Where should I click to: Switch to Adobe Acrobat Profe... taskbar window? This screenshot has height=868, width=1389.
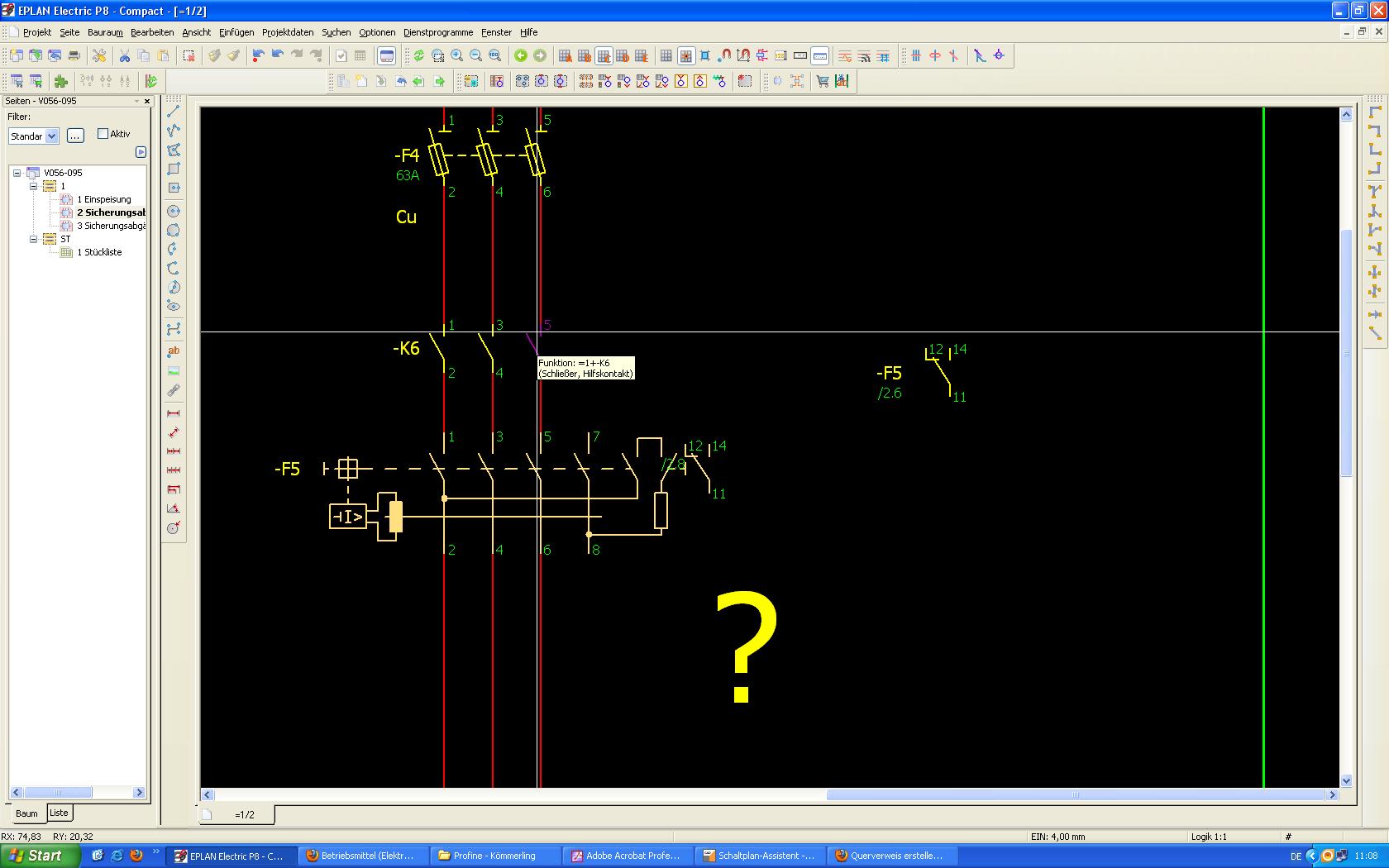coord(628,856)
